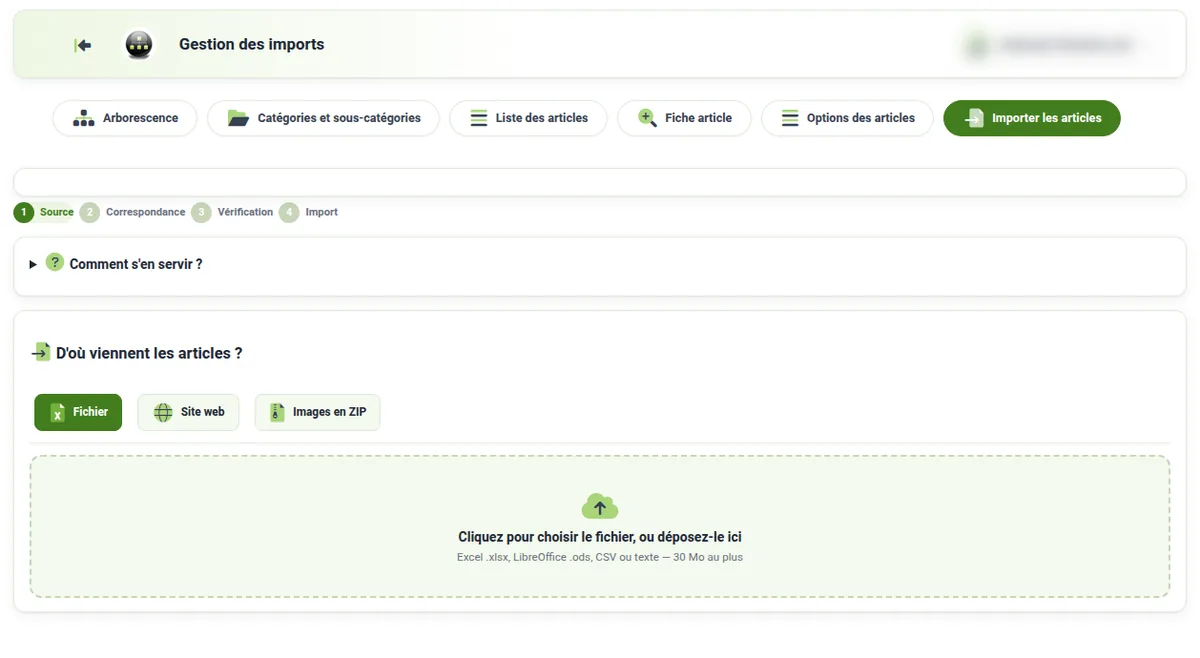Screen dimensions: 1200x658
Task: Click the Liste des articles list icon
Action: (479, 118)
